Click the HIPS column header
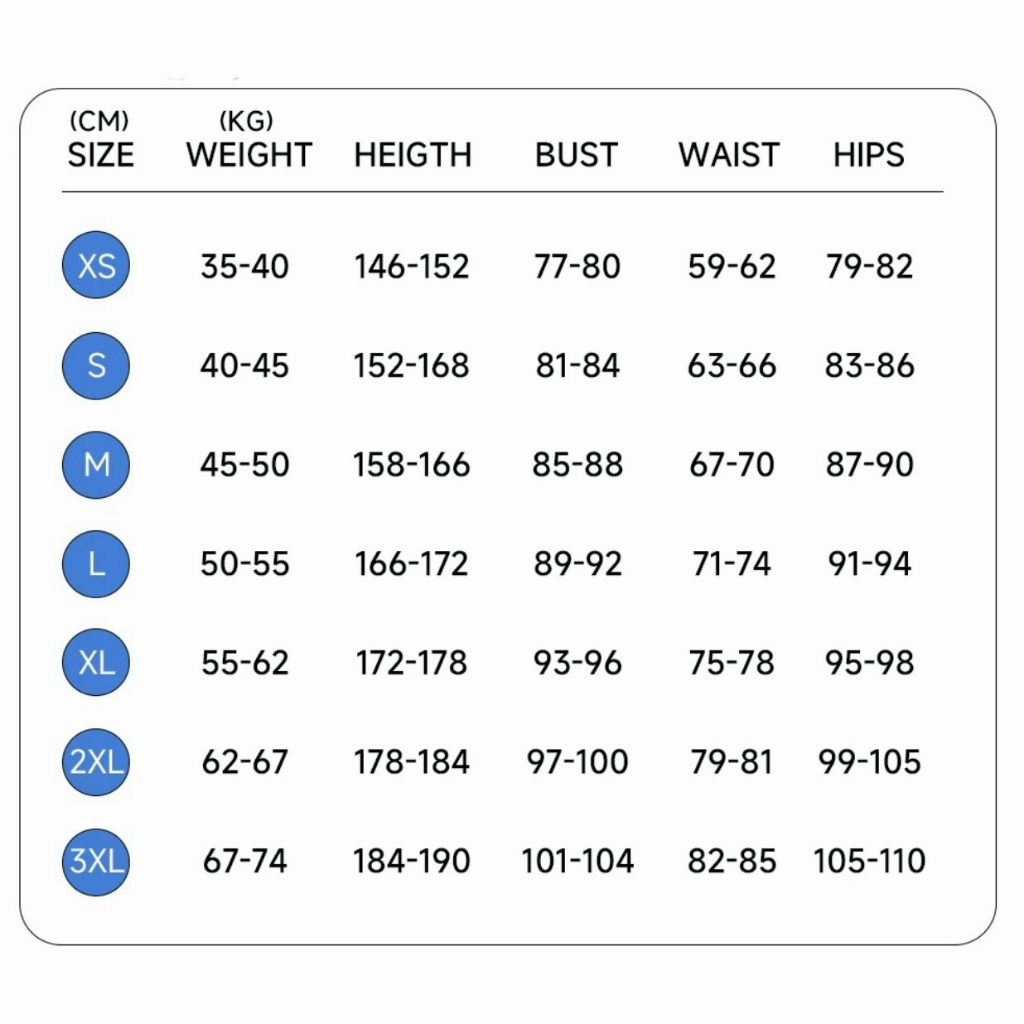 pos(868,155)
